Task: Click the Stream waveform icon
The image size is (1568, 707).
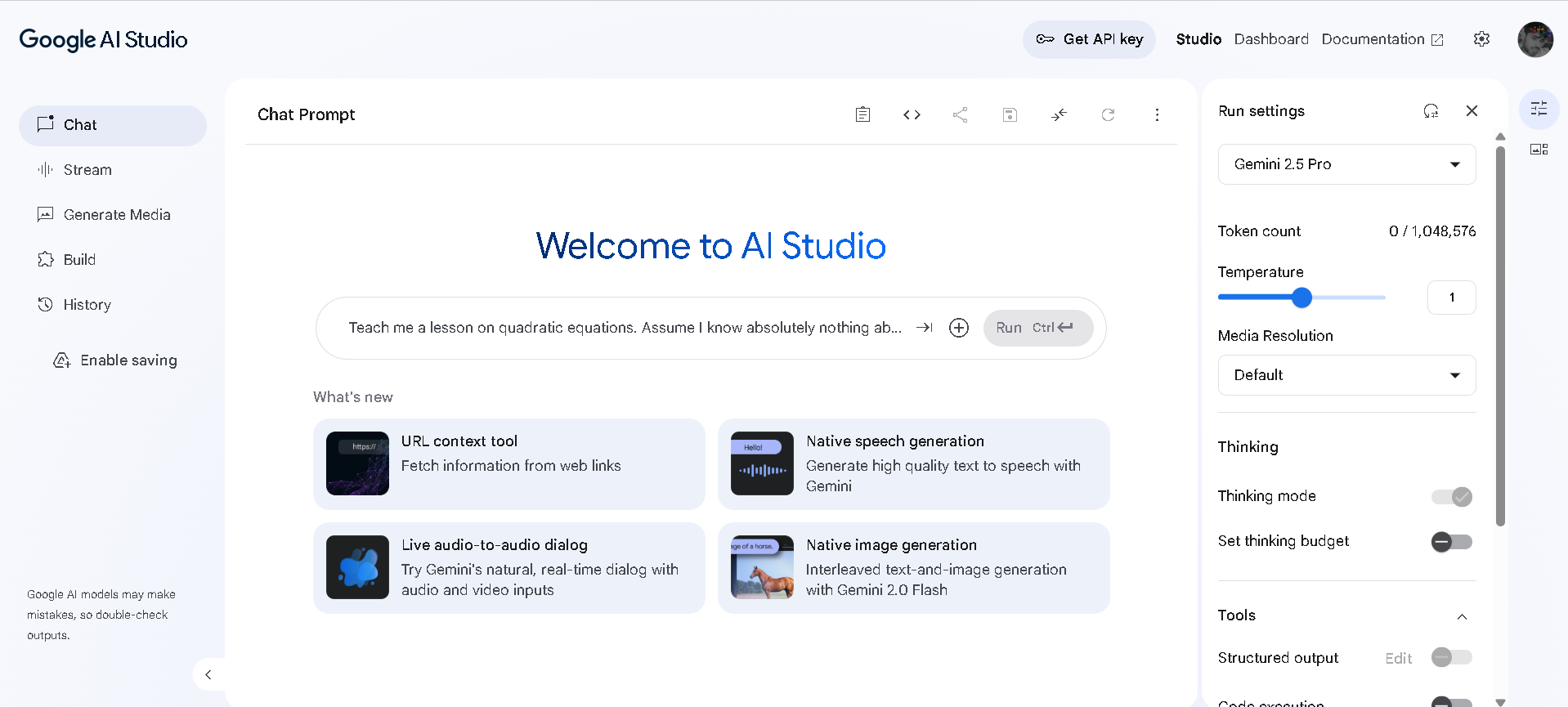Action: (x=46, y=169)
